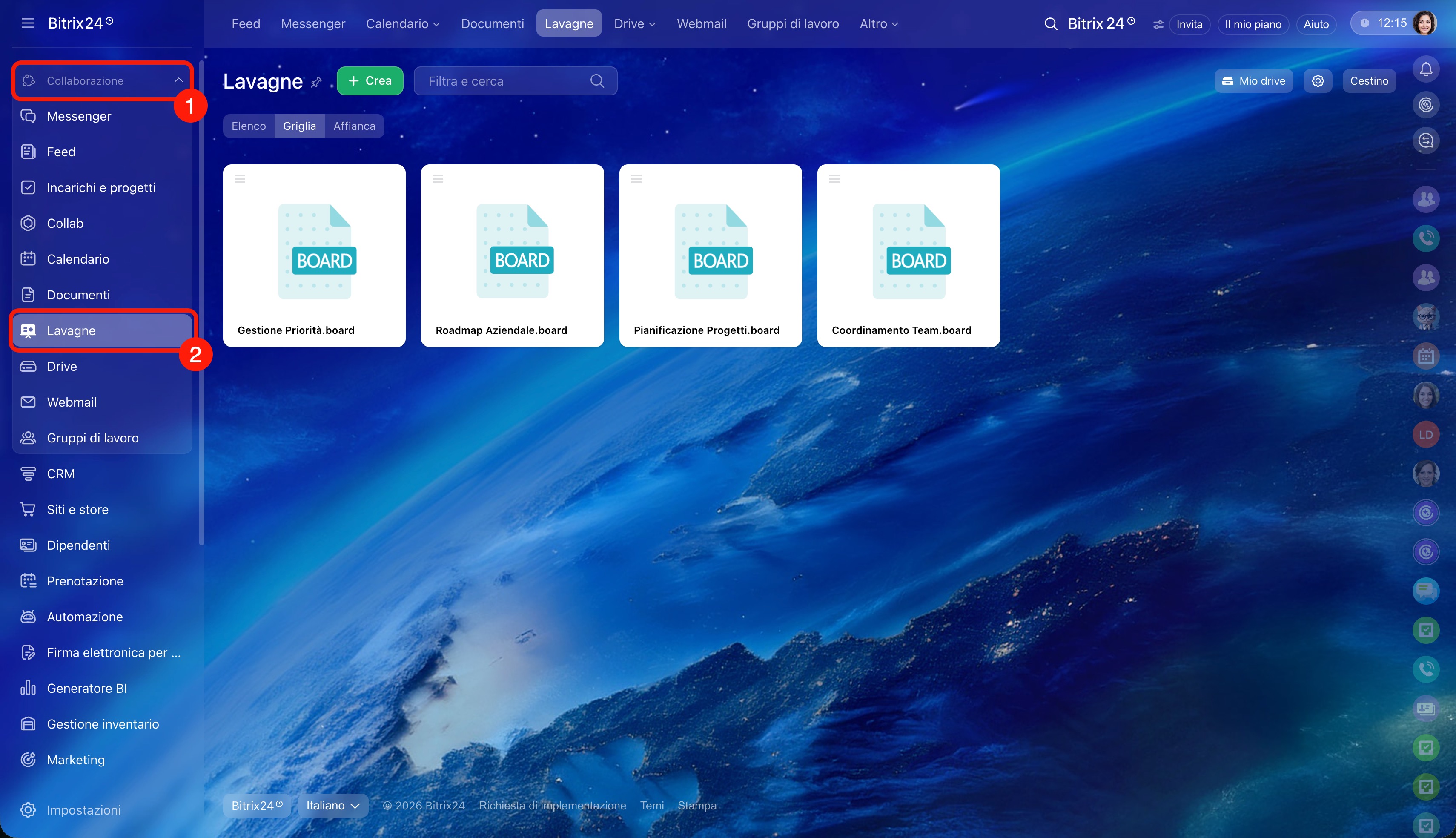
Task: Open Webmail from the top menu
Action: pos(701,23)
